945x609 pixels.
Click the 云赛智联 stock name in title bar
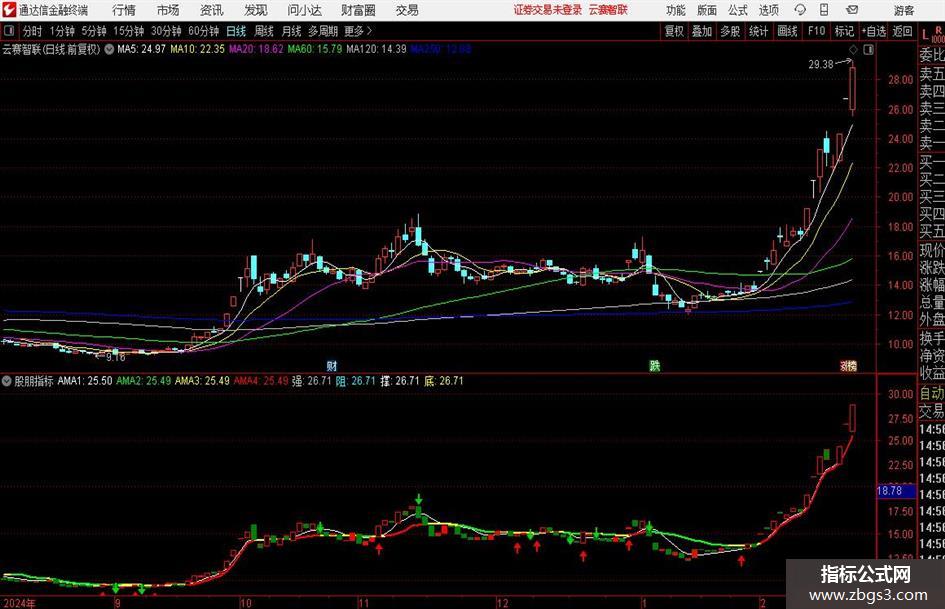[x=608, y=10]
